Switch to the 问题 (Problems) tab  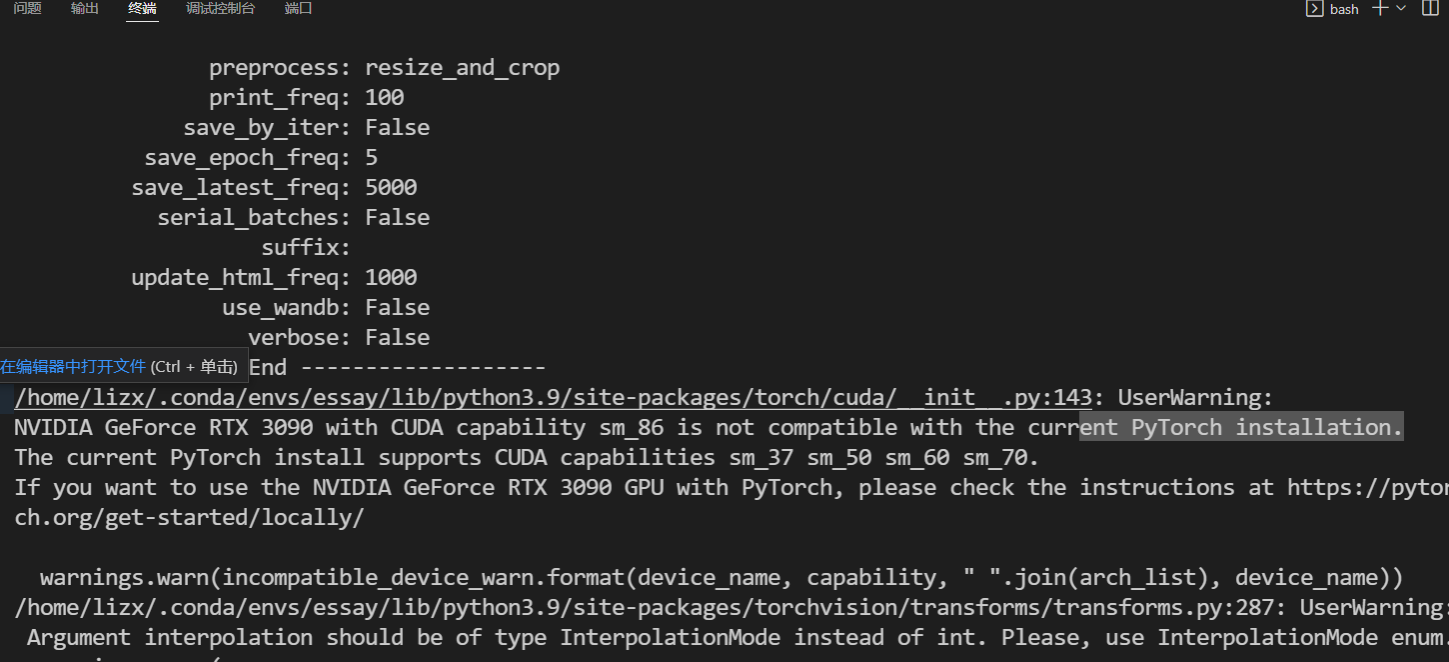(x=26, y=8)
